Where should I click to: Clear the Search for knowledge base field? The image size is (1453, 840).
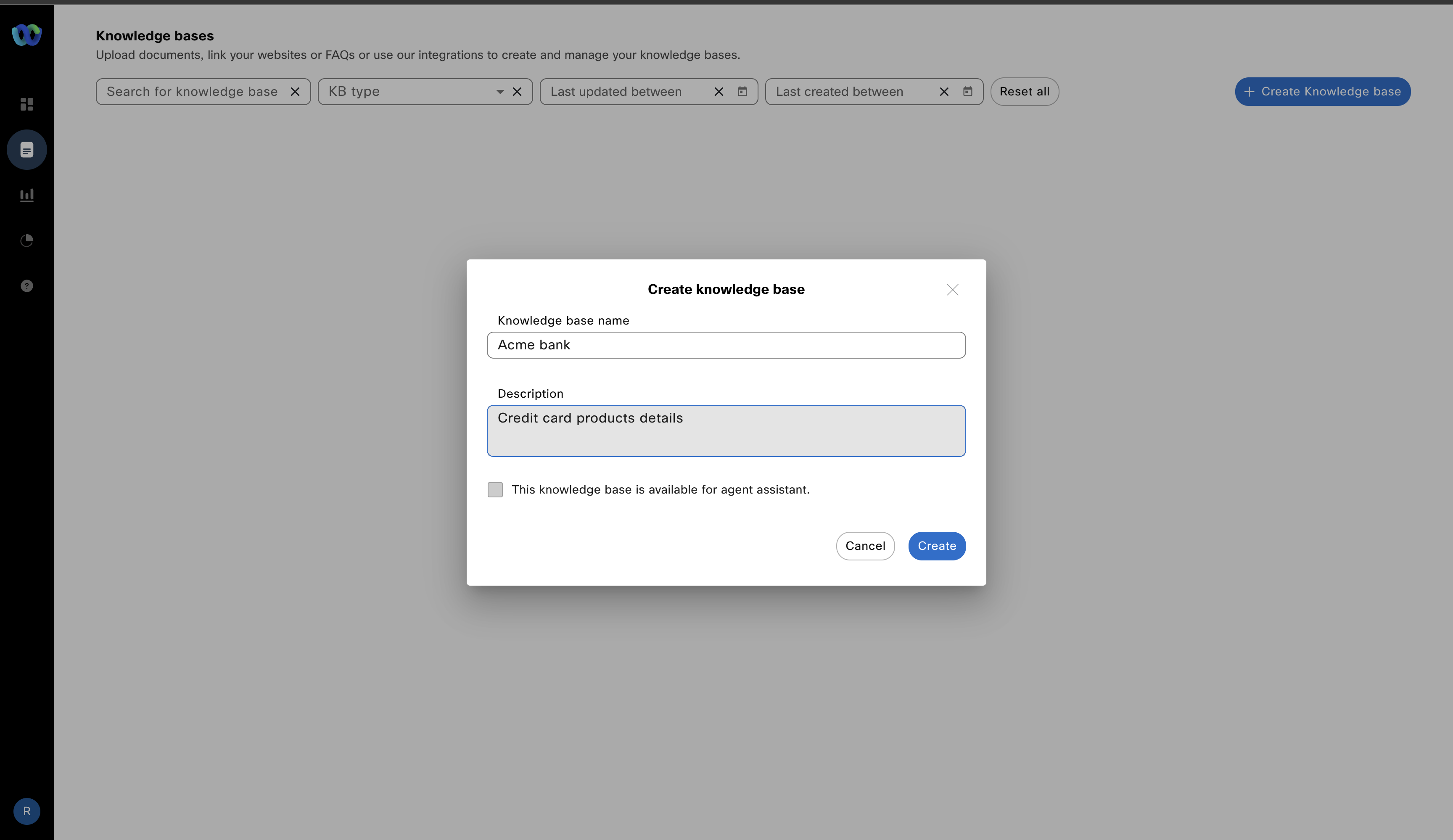pos(295,92)
